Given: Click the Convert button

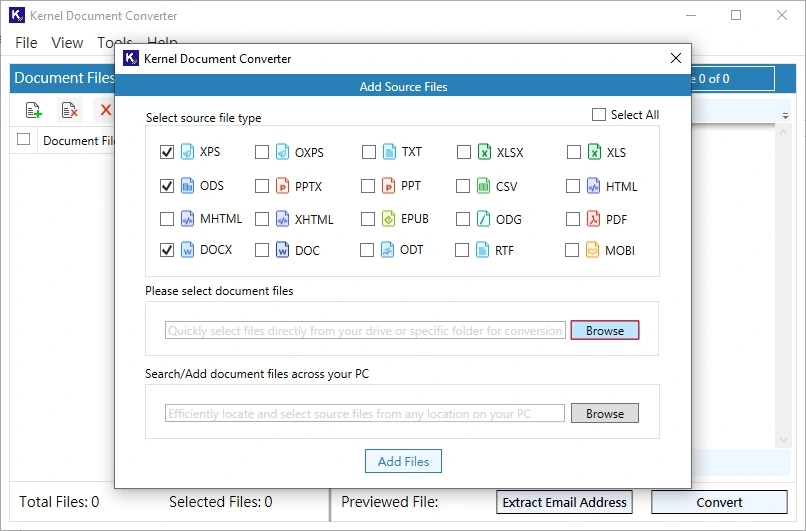Looking at the screenshot, I should [x=719, y=502].
